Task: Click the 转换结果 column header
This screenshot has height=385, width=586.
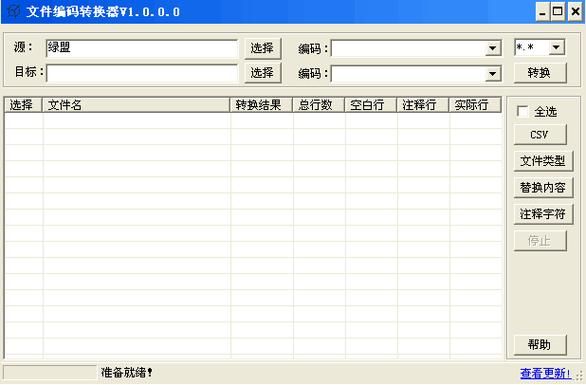Action: tap(261, 105)
